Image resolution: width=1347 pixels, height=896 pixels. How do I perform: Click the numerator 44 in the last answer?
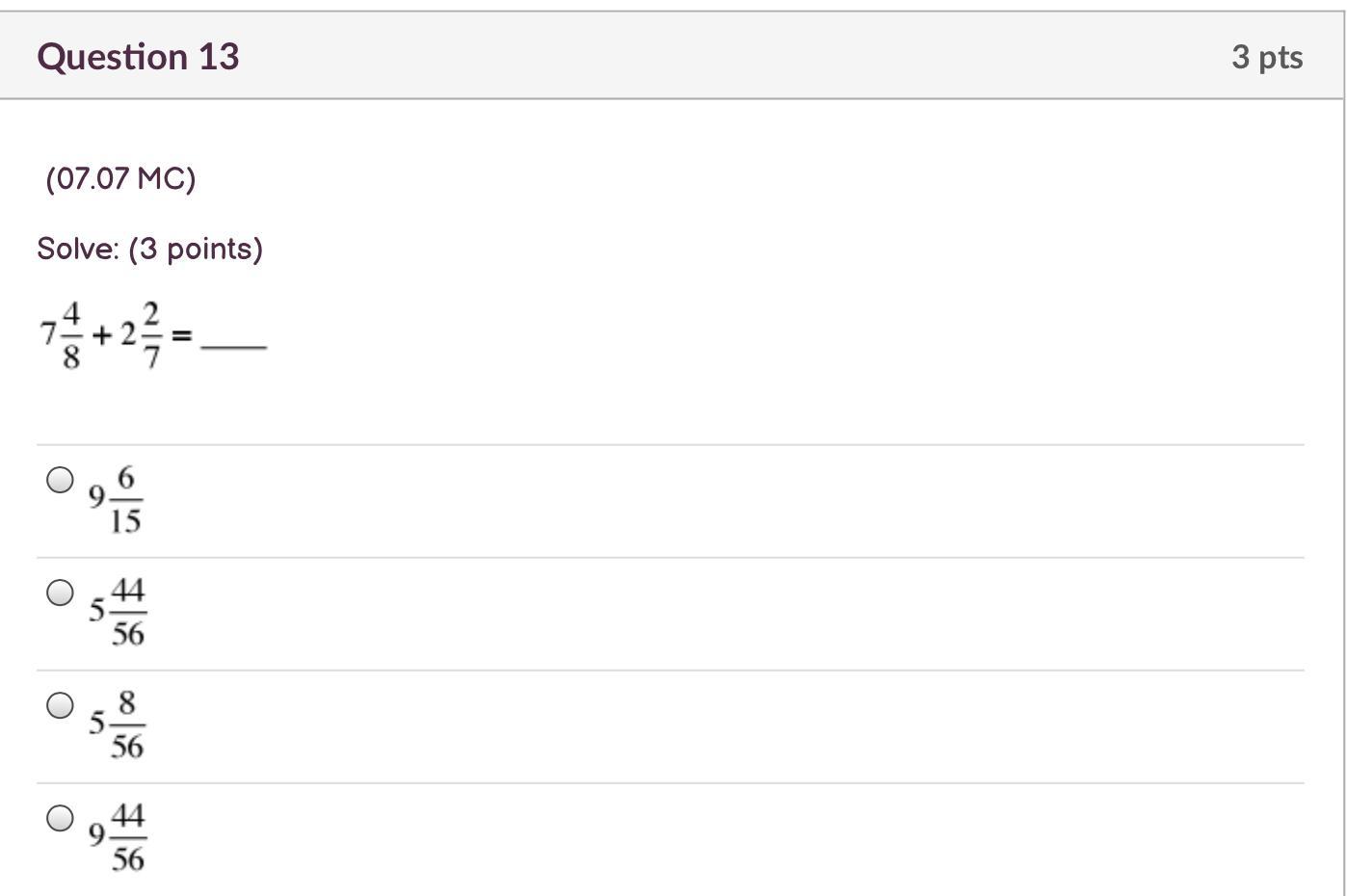tap(128, 817)
